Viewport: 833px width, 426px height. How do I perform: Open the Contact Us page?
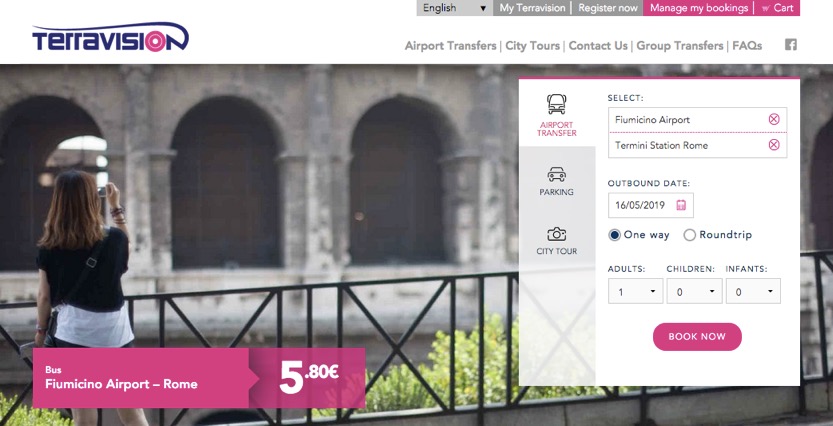(598, 46)
